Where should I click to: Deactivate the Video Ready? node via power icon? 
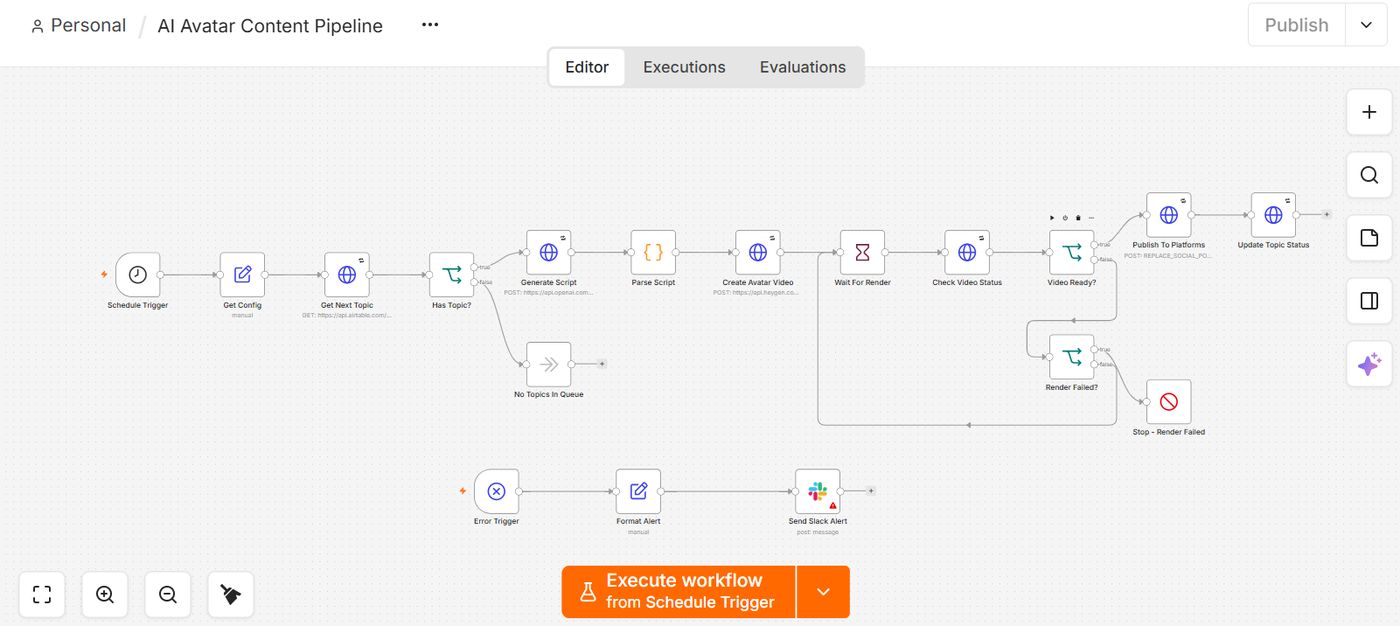tap(1065, 218)
